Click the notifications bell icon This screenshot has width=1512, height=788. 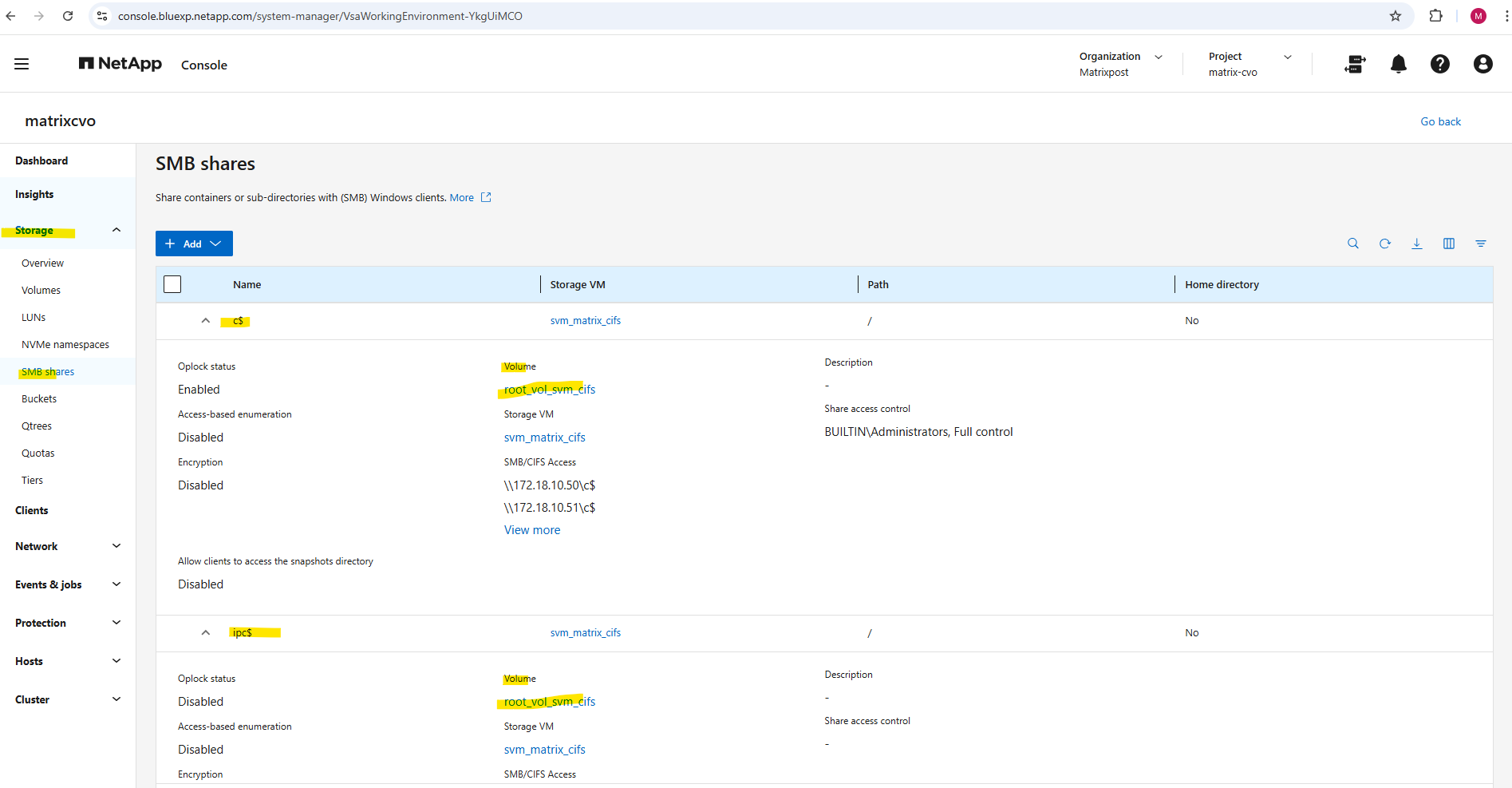1398,64
